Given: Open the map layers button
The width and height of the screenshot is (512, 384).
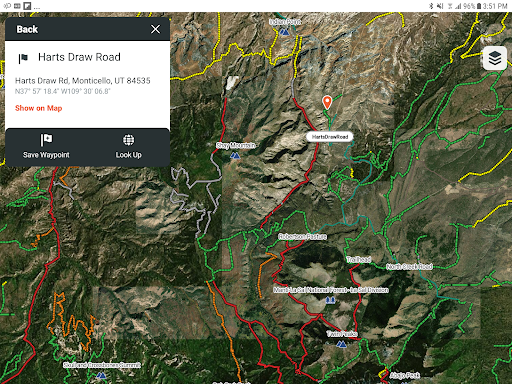Looking at the screenshot, I should point(495,58).
